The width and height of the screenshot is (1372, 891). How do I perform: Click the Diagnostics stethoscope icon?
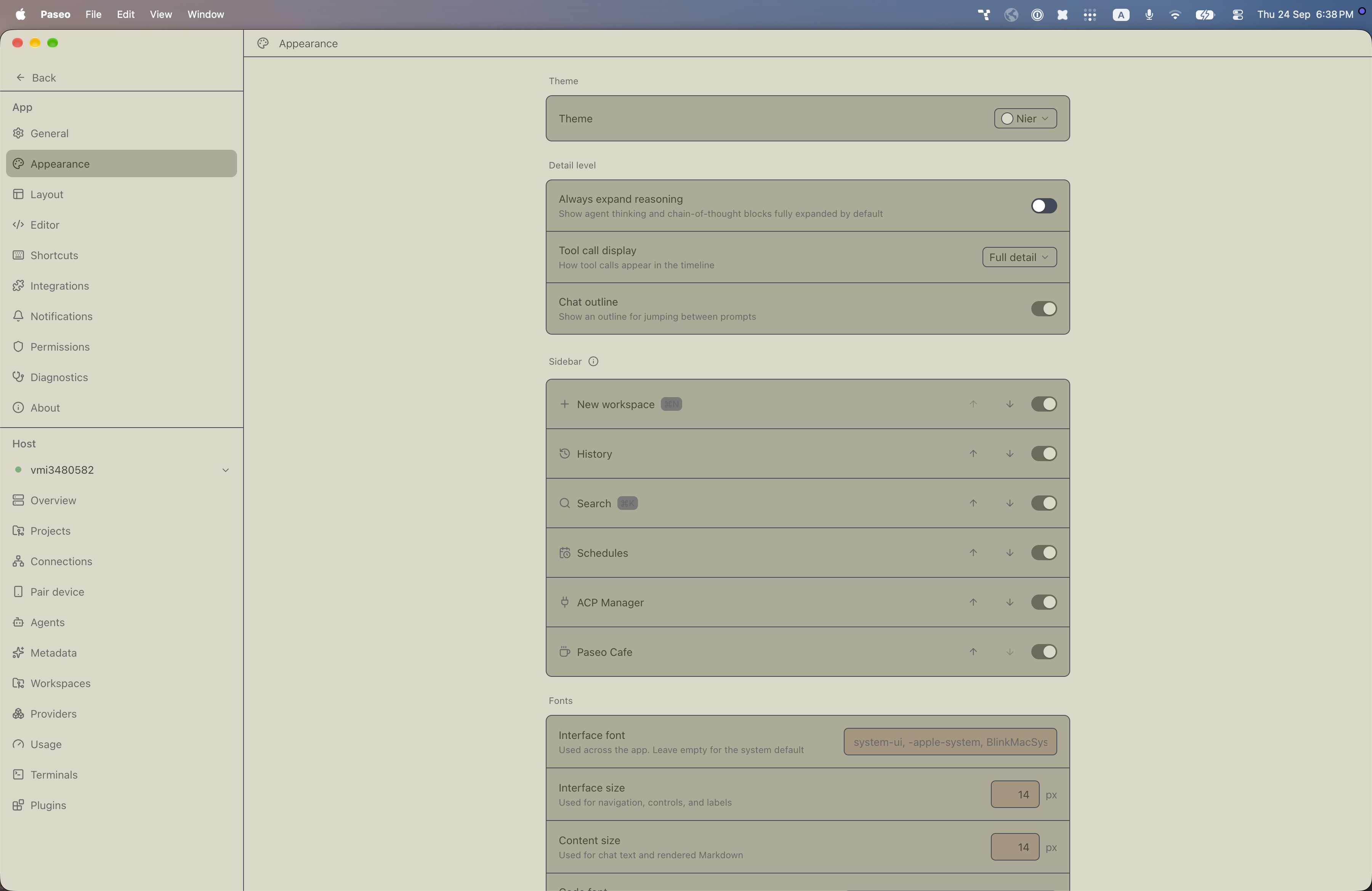click(18, 377)
